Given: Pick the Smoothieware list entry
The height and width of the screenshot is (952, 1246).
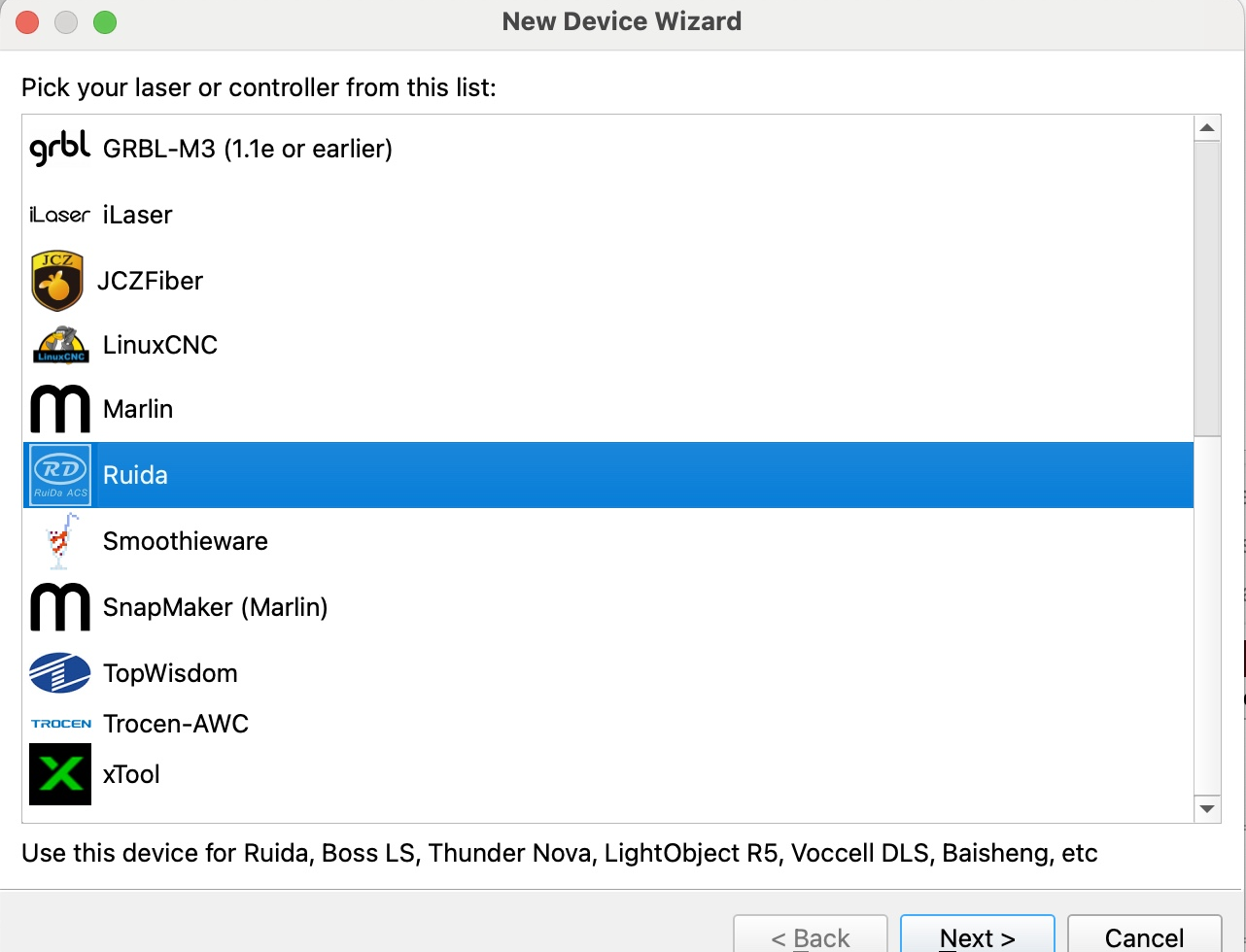Looking at the screenshot, I should pyautogui.click(x=185, y=541).
